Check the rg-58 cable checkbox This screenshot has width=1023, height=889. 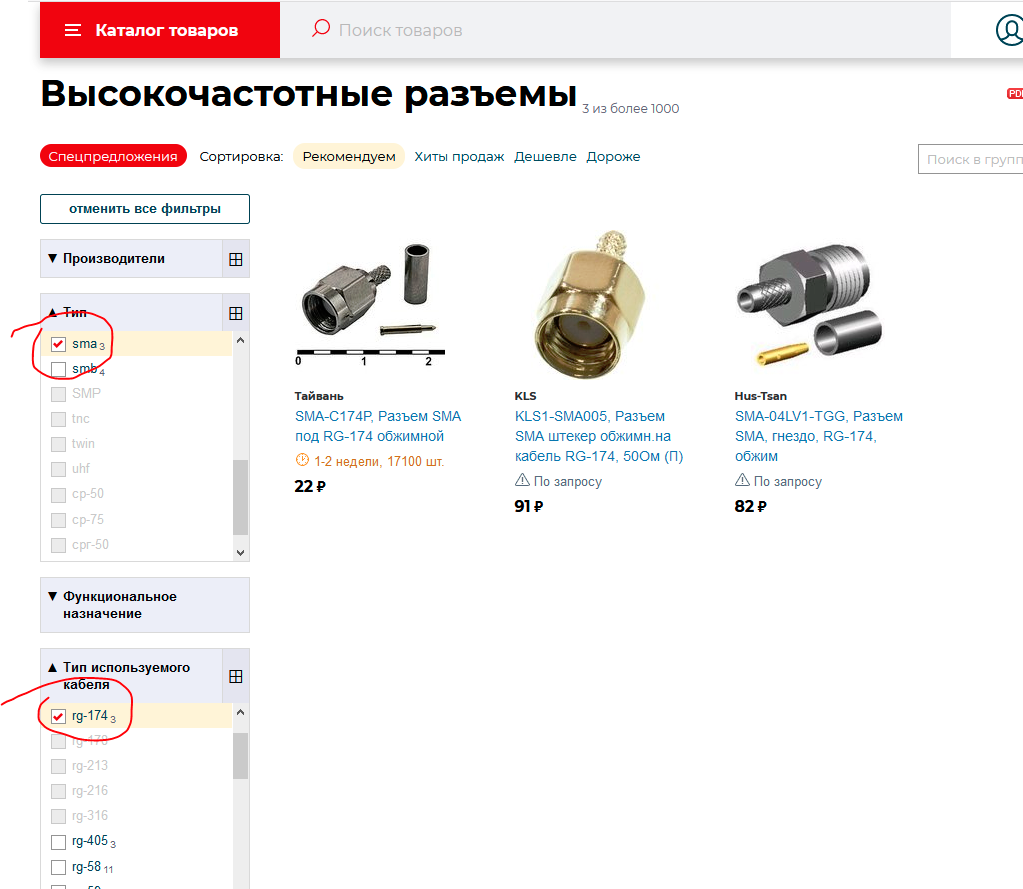(58, 867)
